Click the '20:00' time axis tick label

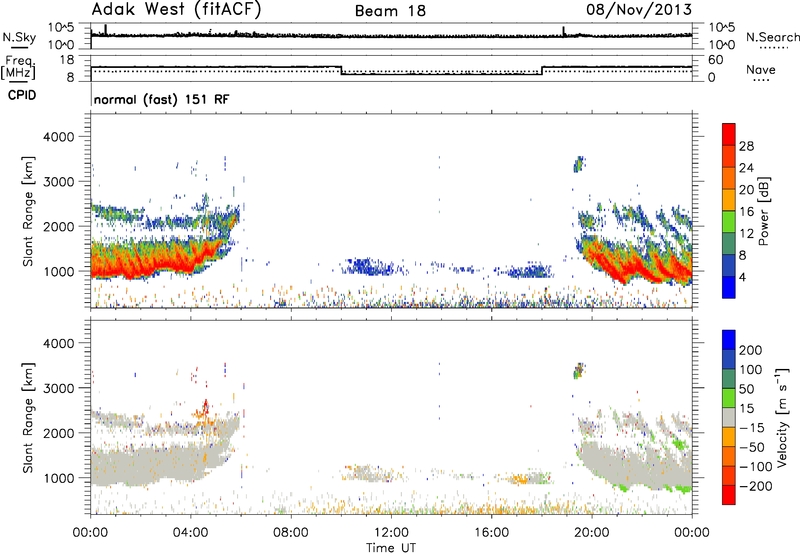(591, 533)
